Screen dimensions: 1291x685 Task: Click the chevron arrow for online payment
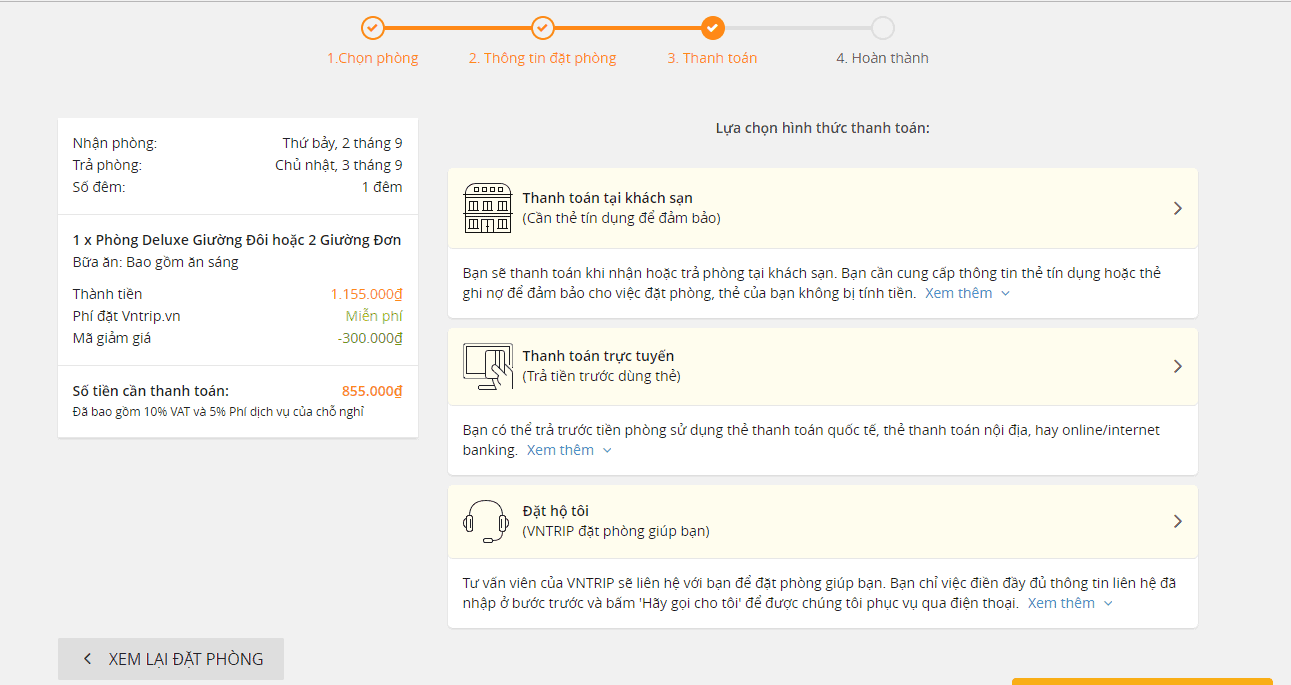(x=1178, y=366)
